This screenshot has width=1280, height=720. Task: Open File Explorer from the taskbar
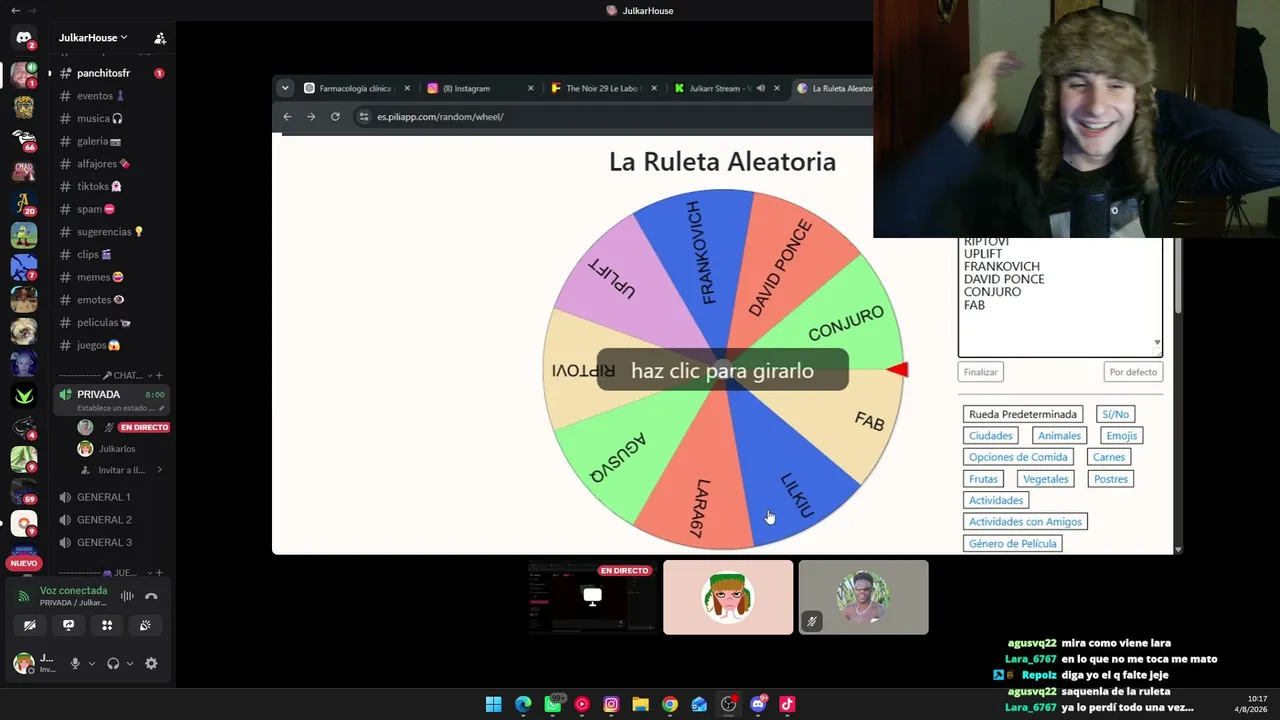pyautogui.click(x=640, y=704)
